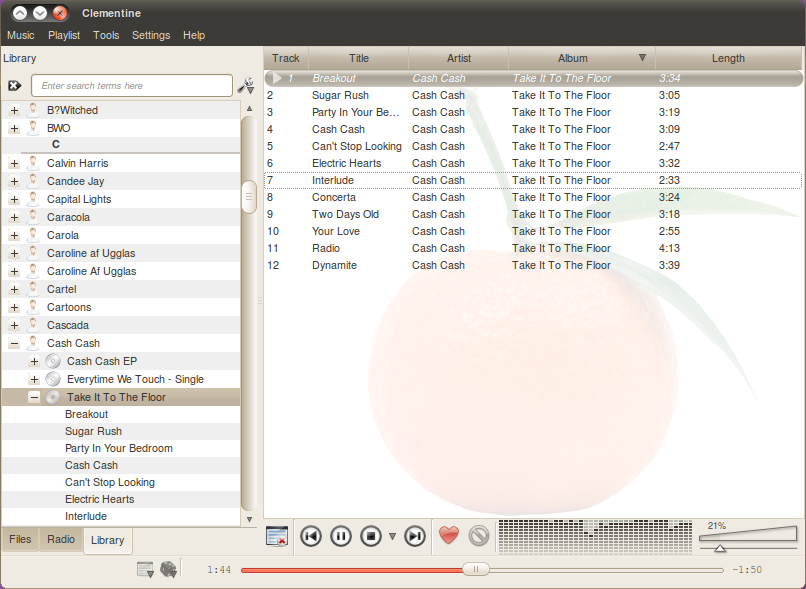806x589 pixels.
Task: Click the song seek bar handle
Action: click(475, 569)
